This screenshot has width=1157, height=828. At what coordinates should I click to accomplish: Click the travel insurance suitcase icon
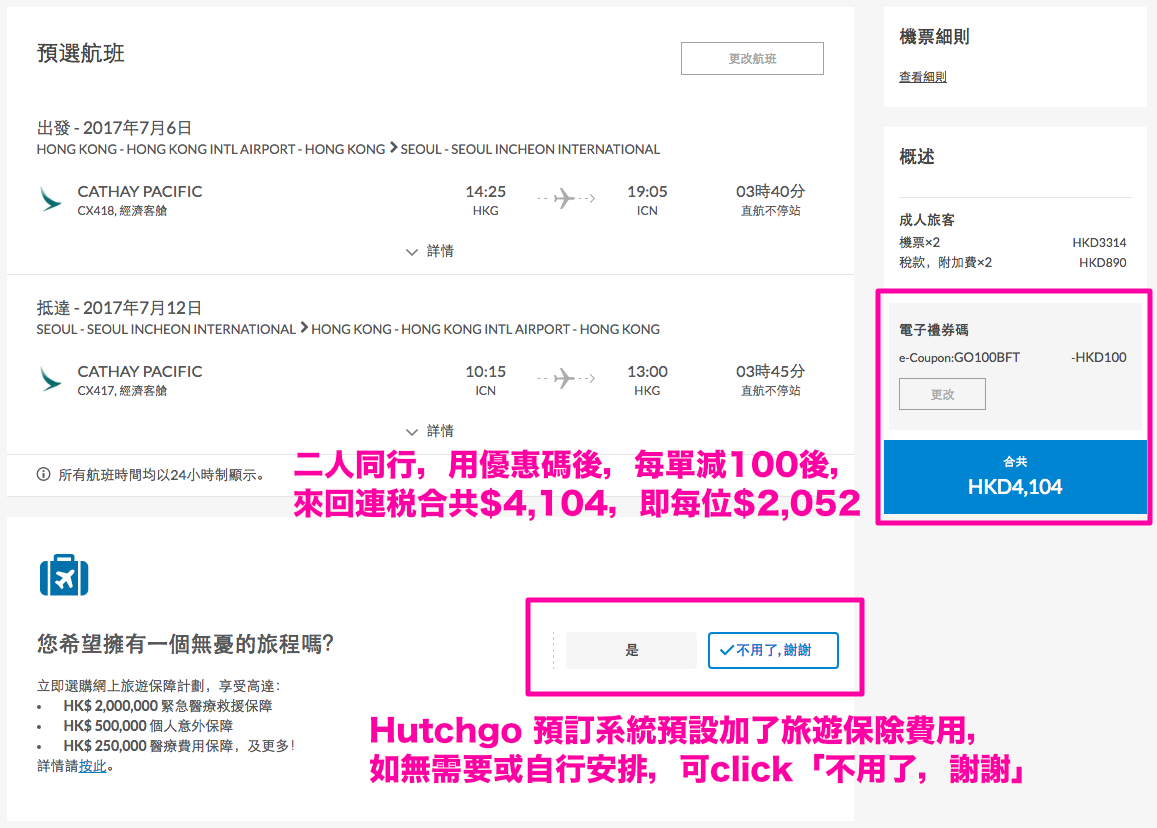(x=64, y=575)
